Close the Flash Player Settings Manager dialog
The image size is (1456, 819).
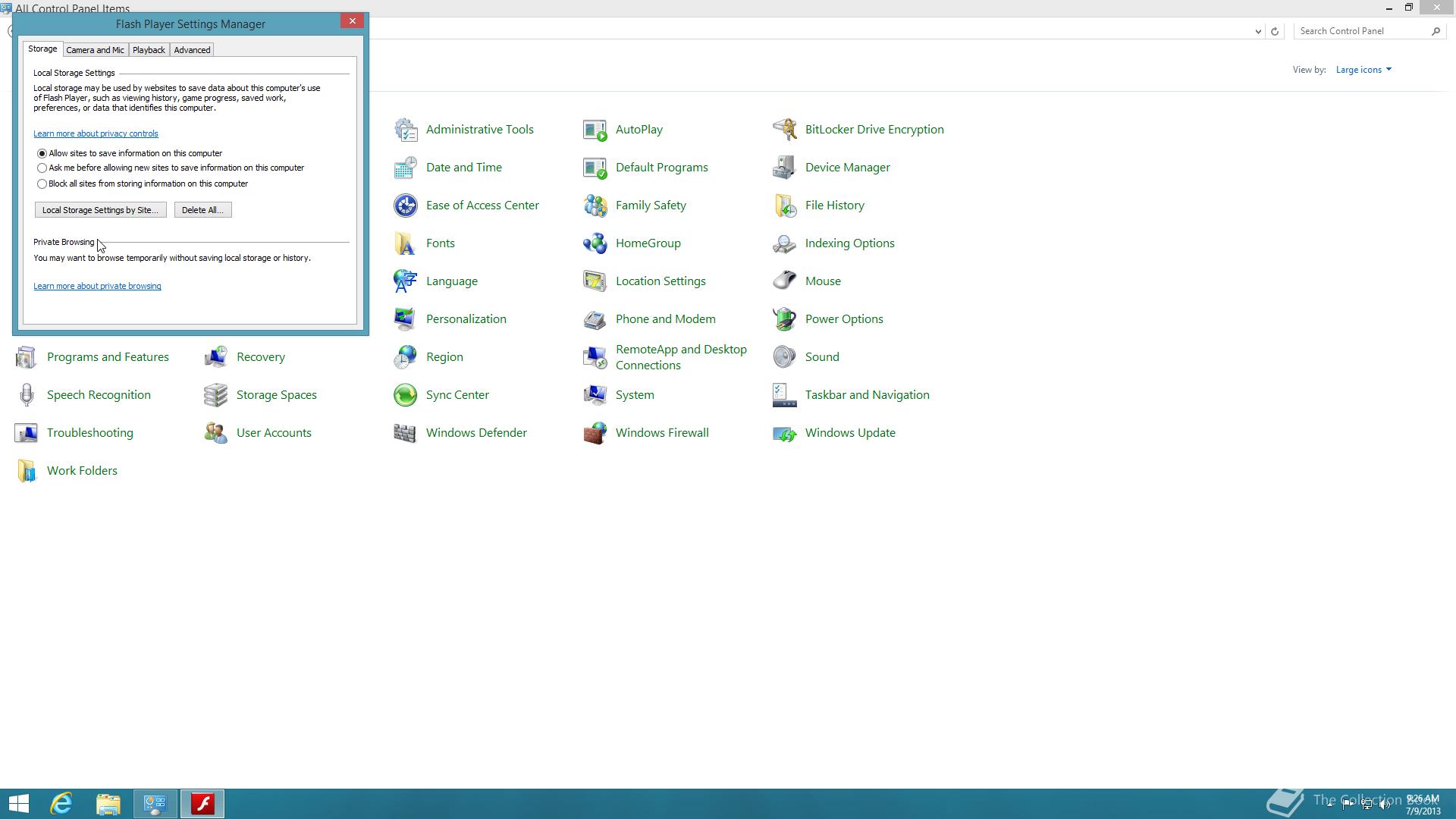(x=352, y=21)
